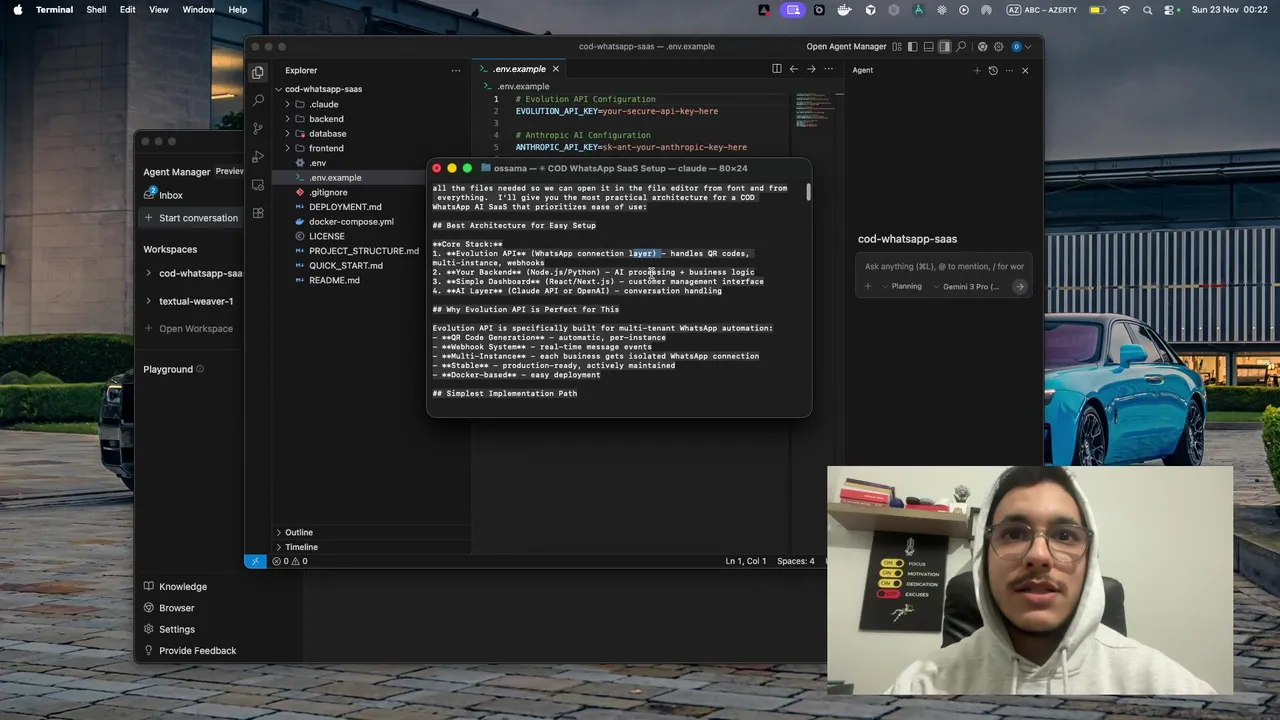Open the View menu
The height and width of the screenshot is (720, 1280).
click(159, 10)
